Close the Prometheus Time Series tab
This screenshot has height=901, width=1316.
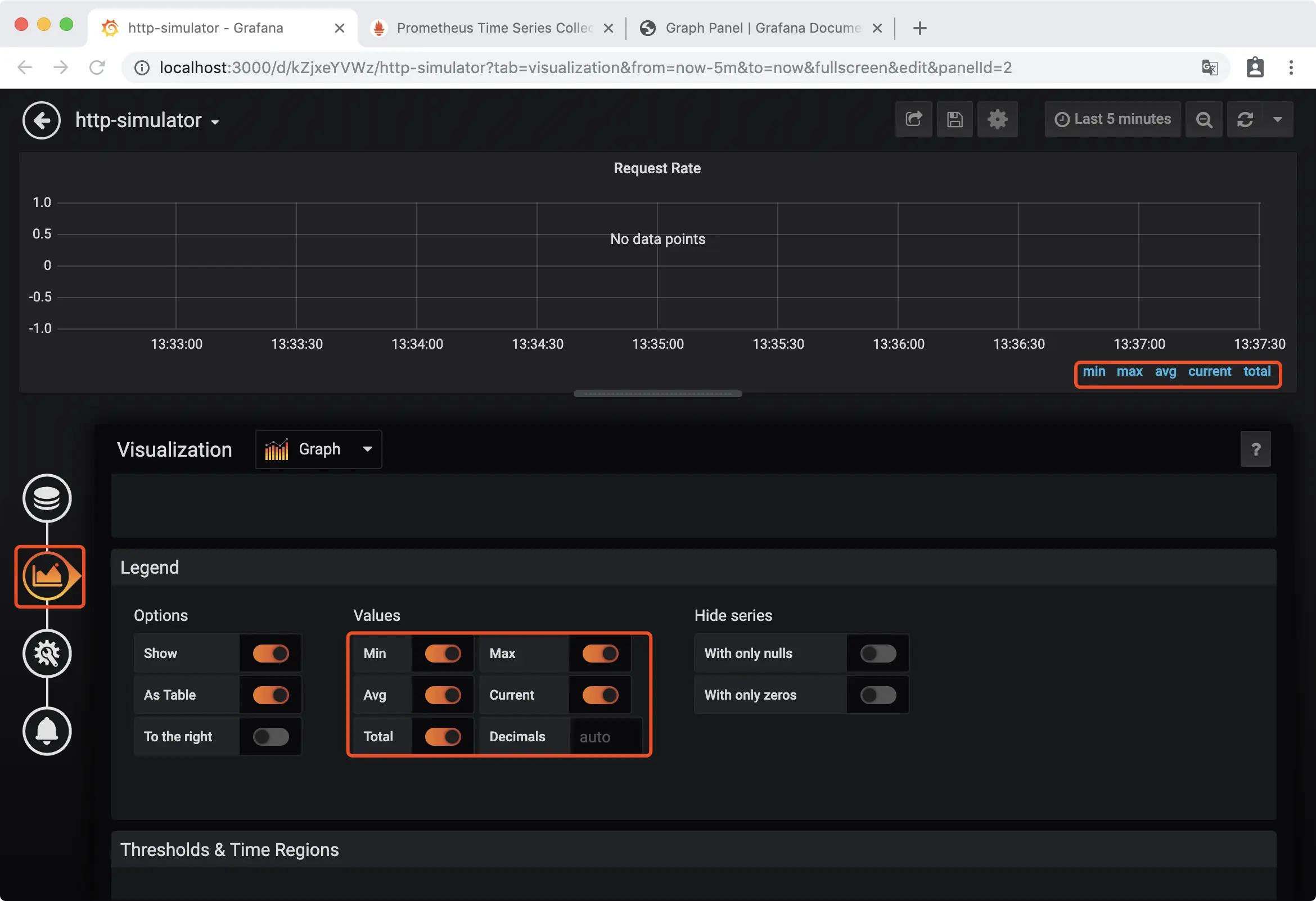pos(609,28)
